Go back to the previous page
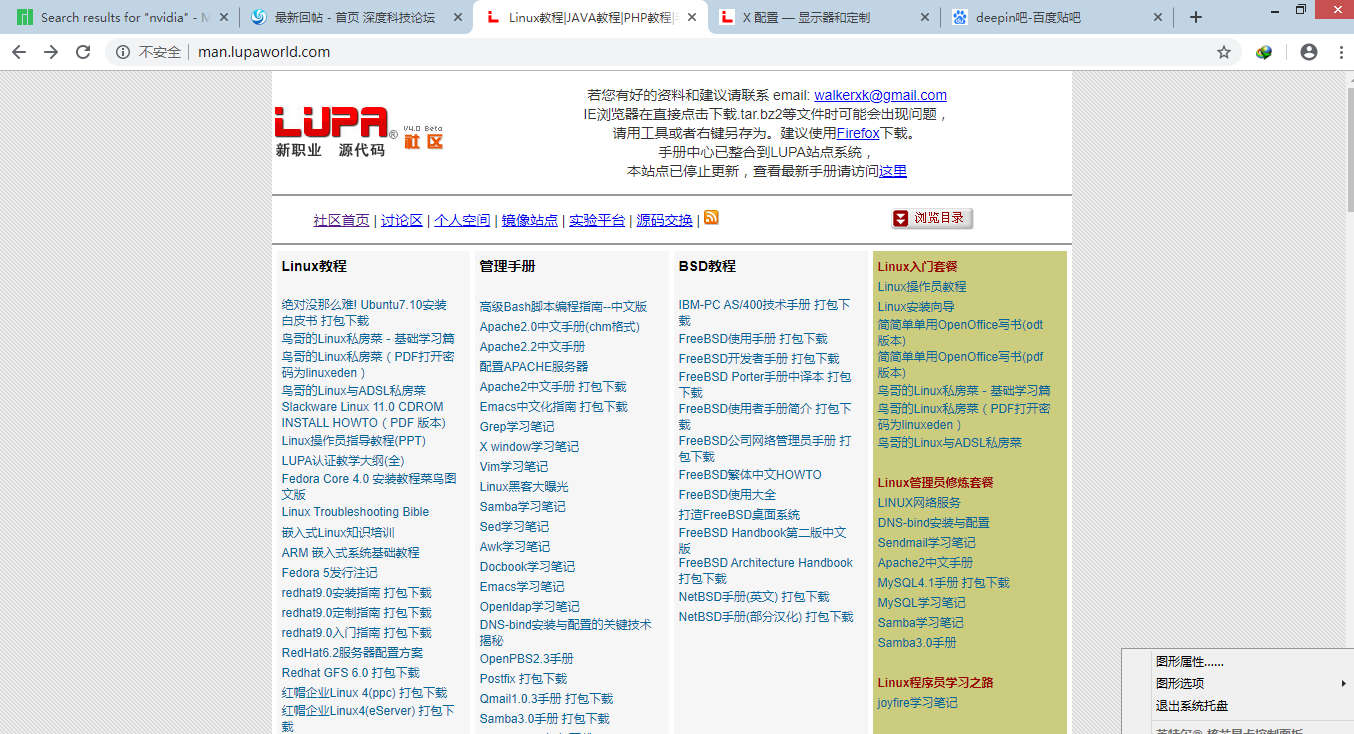This screenshot has width=1354, height=734. pyautogui.click(x=19, y=52)
